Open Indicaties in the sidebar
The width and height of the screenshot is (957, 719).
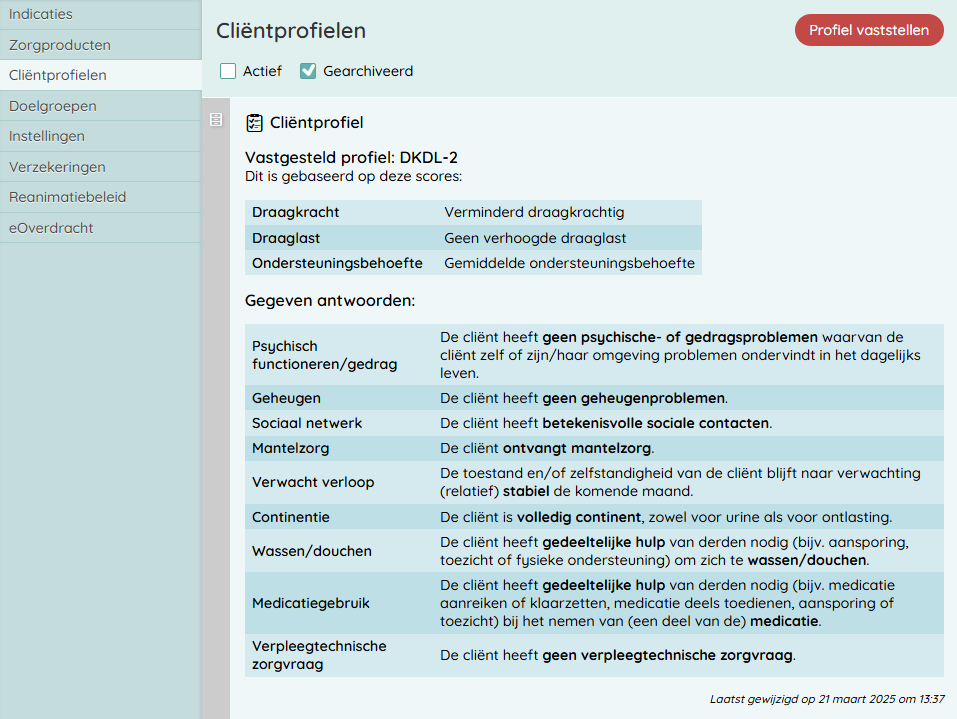[41, 15]
